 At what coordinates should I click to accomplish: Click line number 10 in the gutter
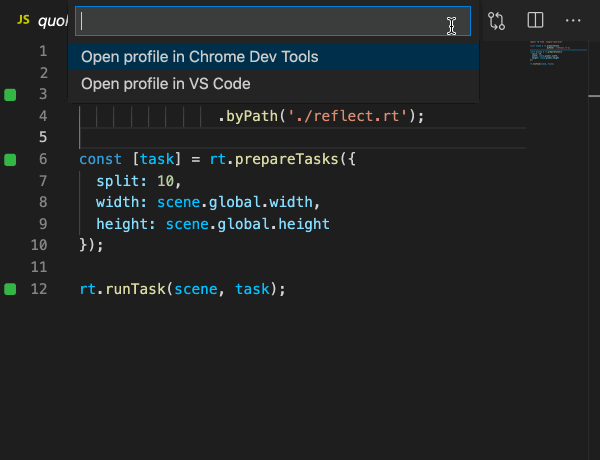point(39,246)
